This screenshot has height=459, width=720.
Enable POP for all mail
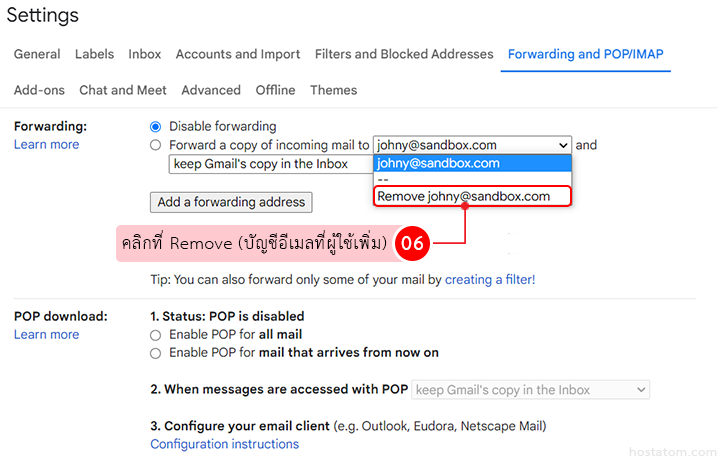click(155, 335)
